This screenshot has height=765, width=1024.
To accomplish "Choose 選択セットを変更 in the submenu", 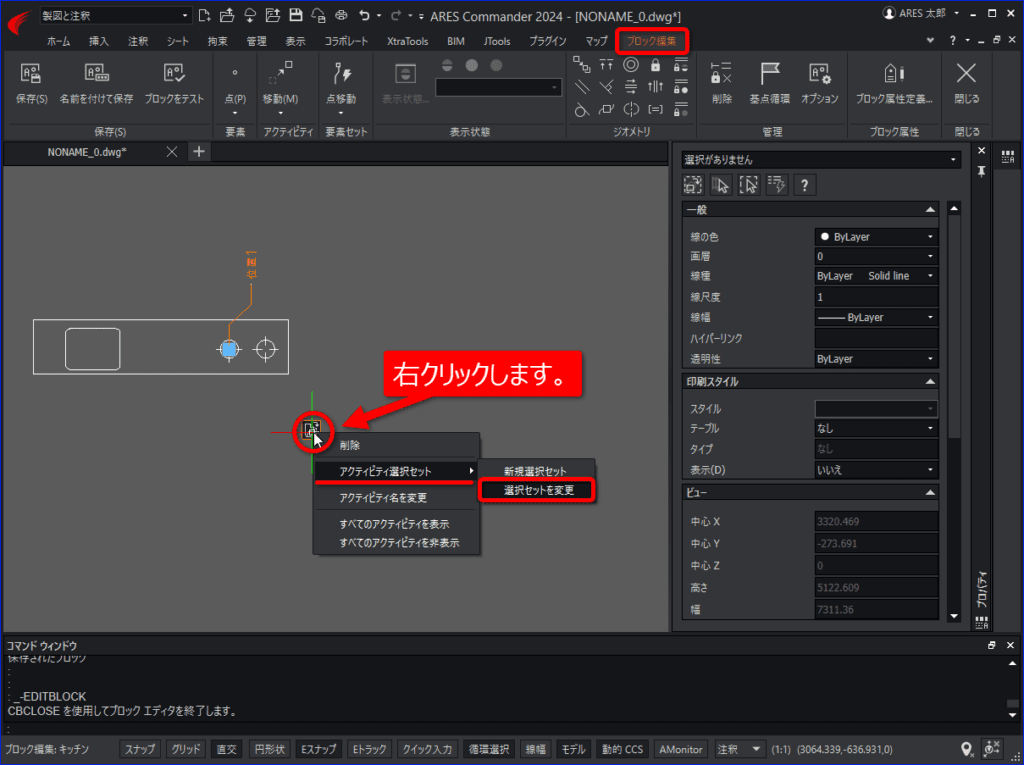I will 537,490.
